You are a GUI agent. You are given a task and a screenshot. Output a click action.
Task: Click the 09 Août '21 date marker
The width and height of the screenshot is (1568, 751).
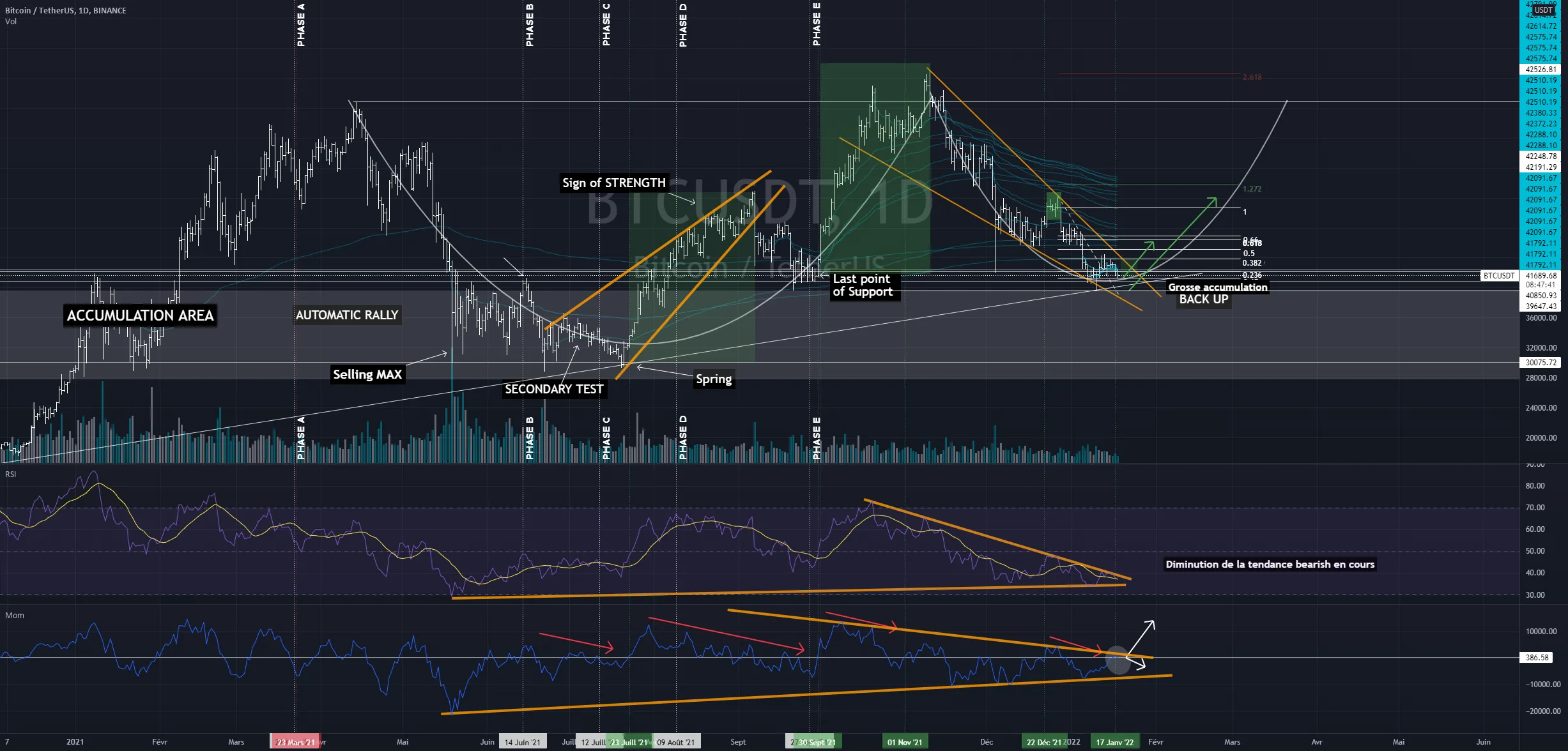[x=676, y=742]
